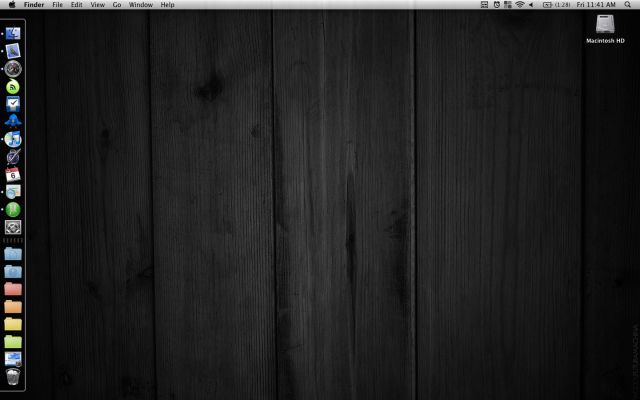Open the volume control in menu bar
The width and height of the screenshot is (640, 400).
pos(531,5)
